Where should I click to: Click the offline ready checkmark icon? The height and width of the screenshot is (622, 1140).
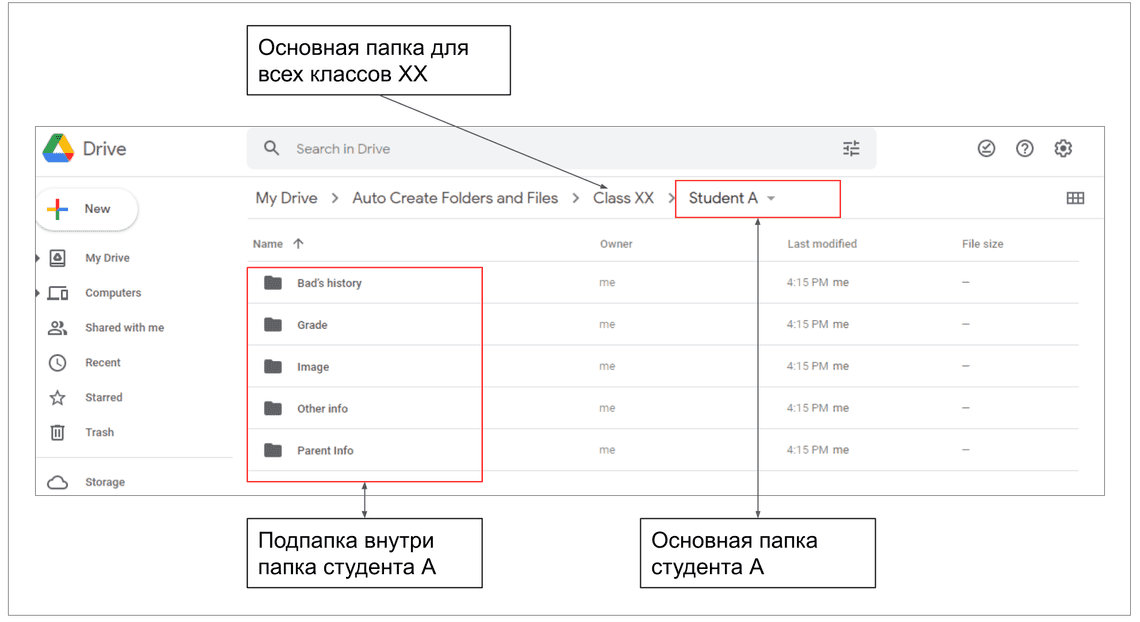coord(986,149)
